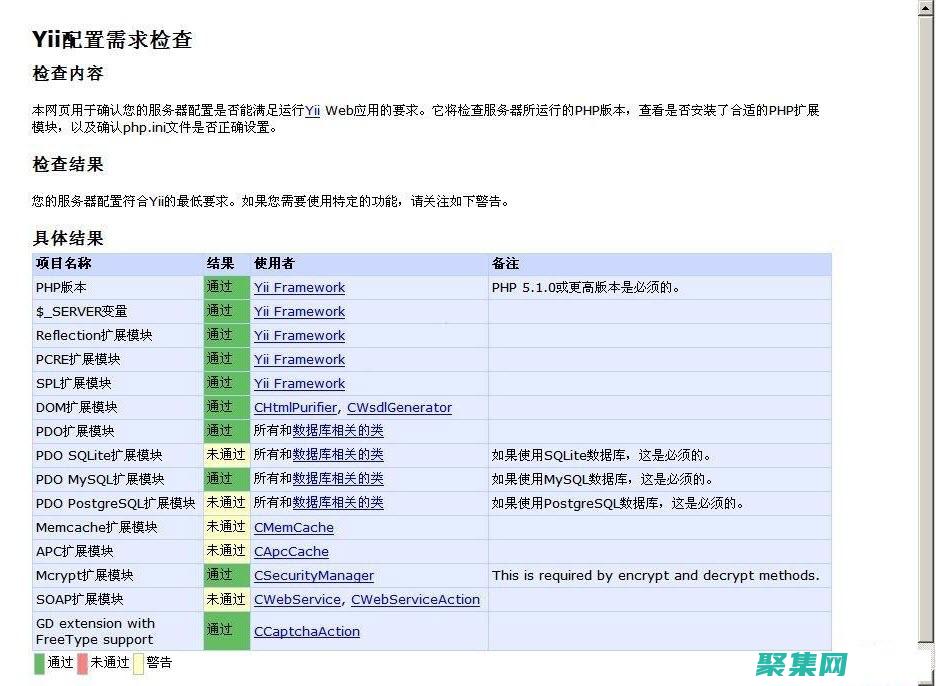Open the Yii Framework link for $_SERVER变量

[x=299, y=311]
